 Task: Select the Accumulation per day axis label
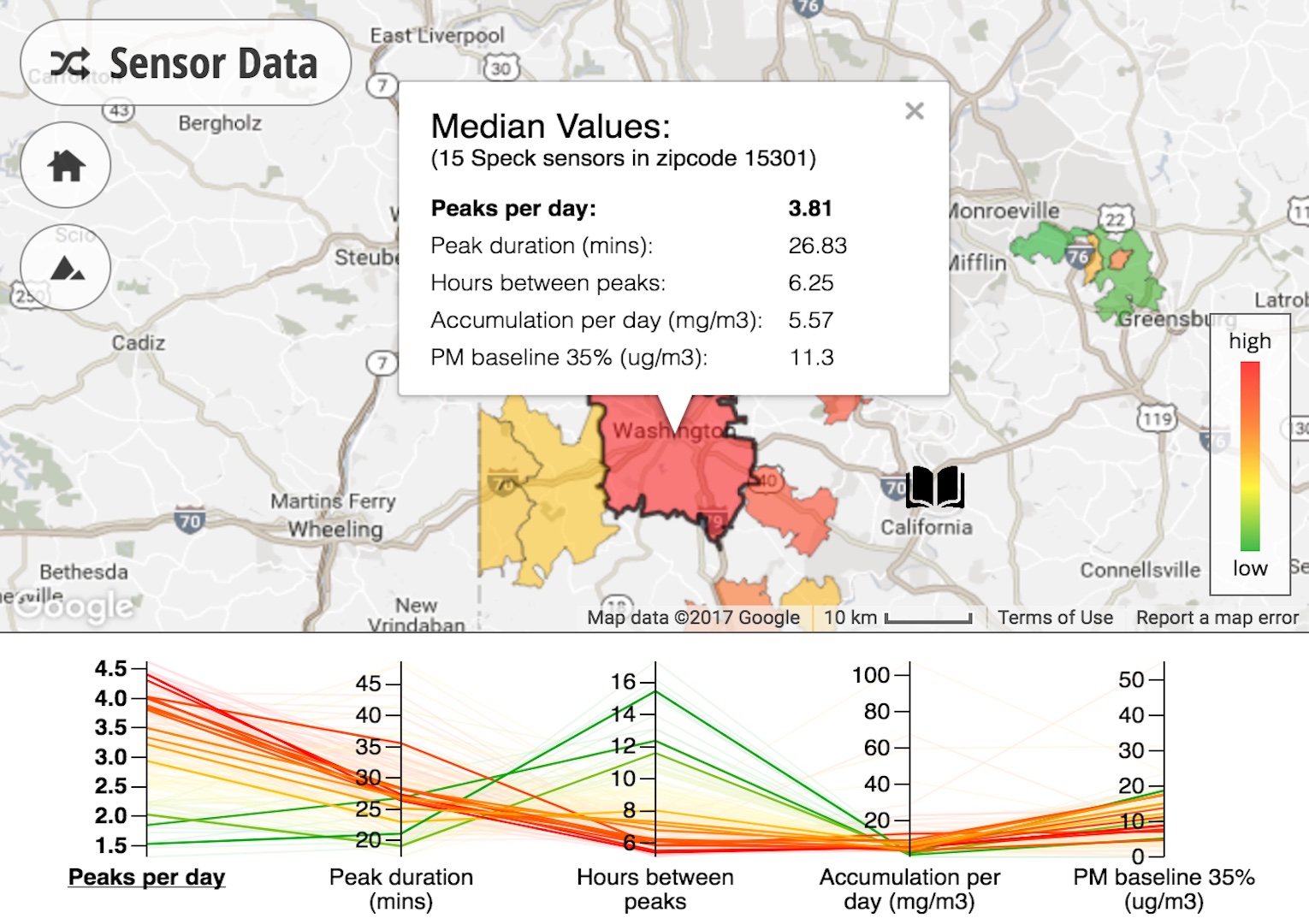909,889
